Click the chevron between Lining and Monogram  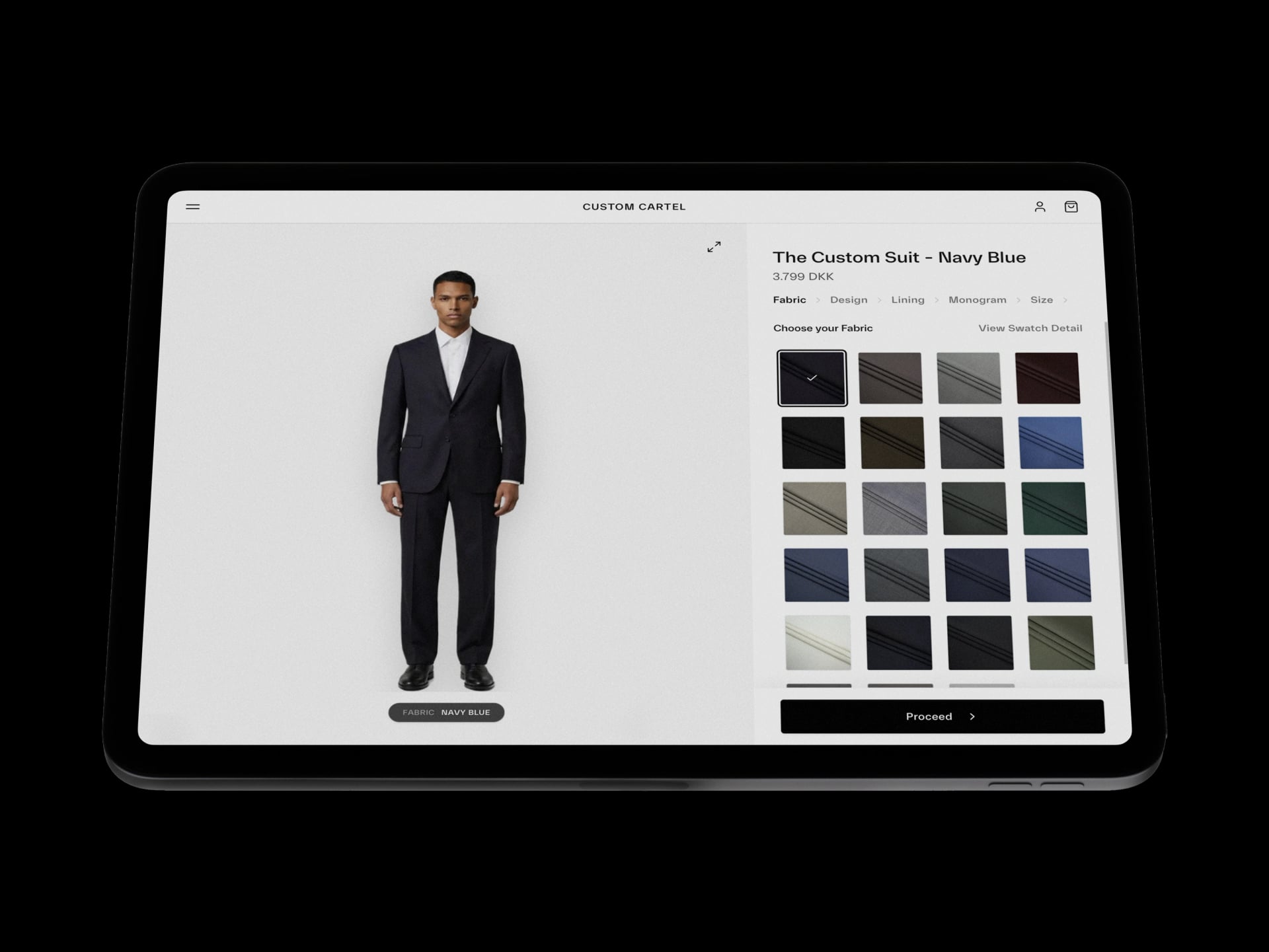pos(937,300)
